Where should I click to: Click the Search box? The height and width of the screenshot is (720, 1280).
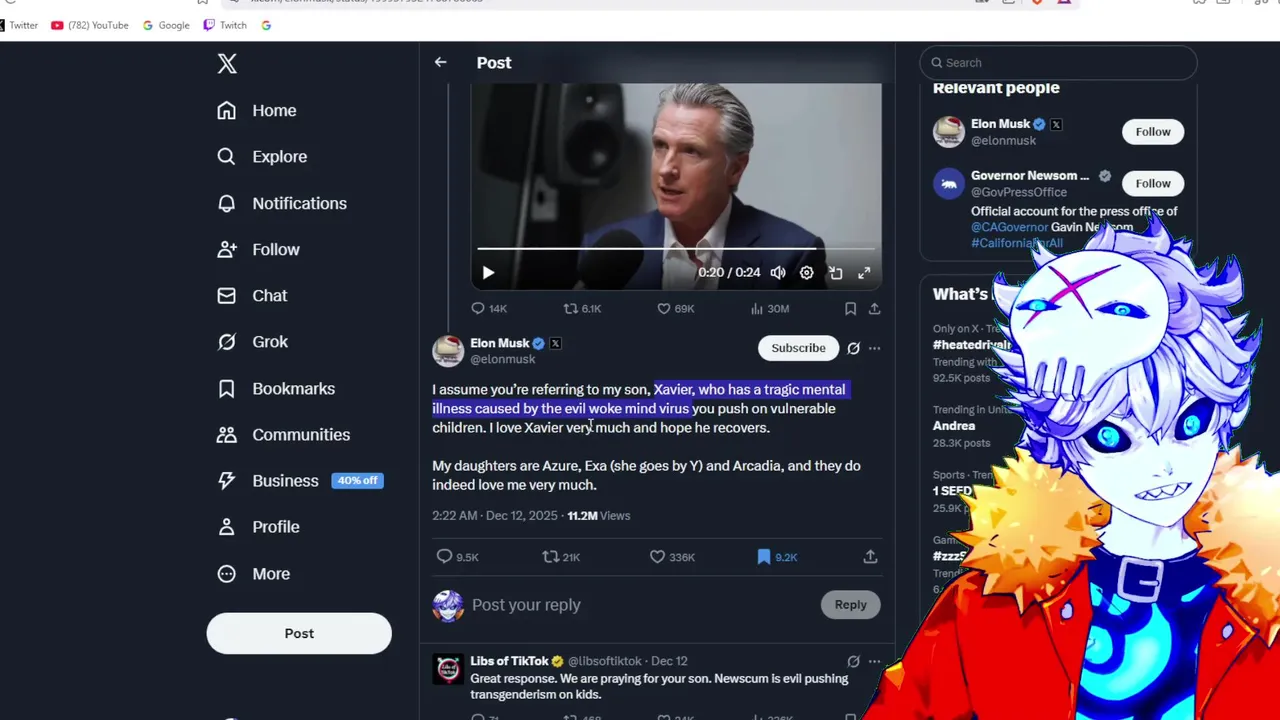click(x=1058, y=62)
